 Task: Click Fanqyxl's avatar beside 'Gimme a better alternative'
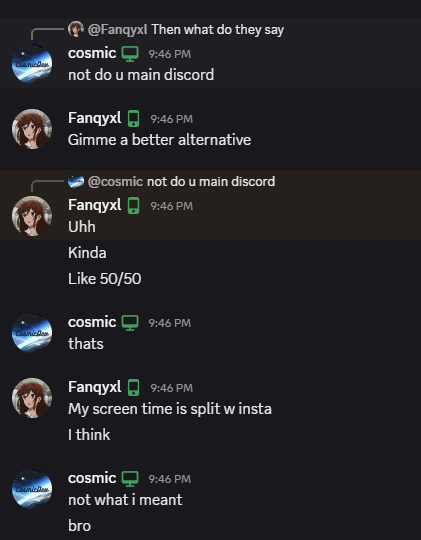point(32,129)
